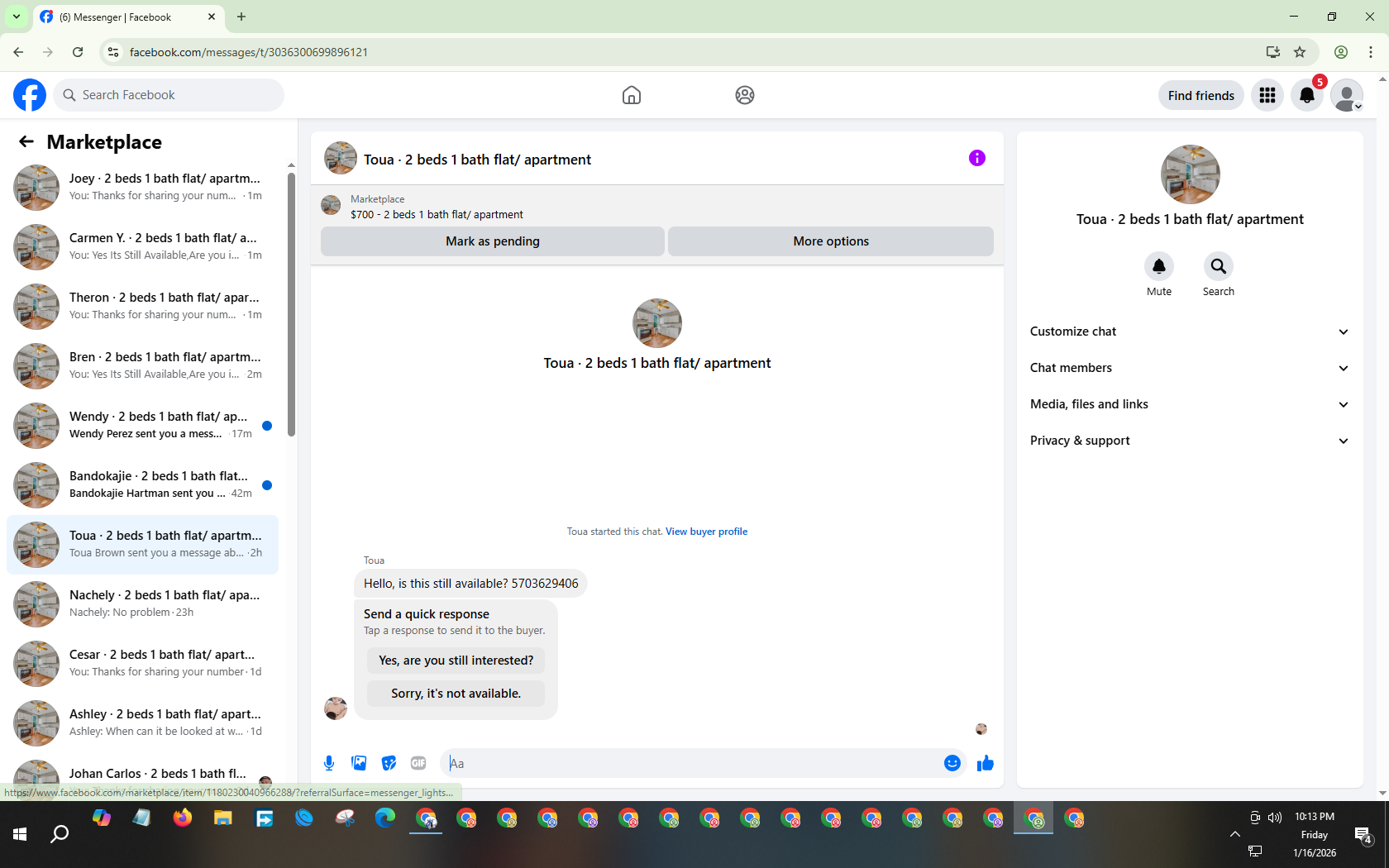Open Bandokajie's unread conversation
Viewport: 1389px width, 868px height.
click(142, 485)
